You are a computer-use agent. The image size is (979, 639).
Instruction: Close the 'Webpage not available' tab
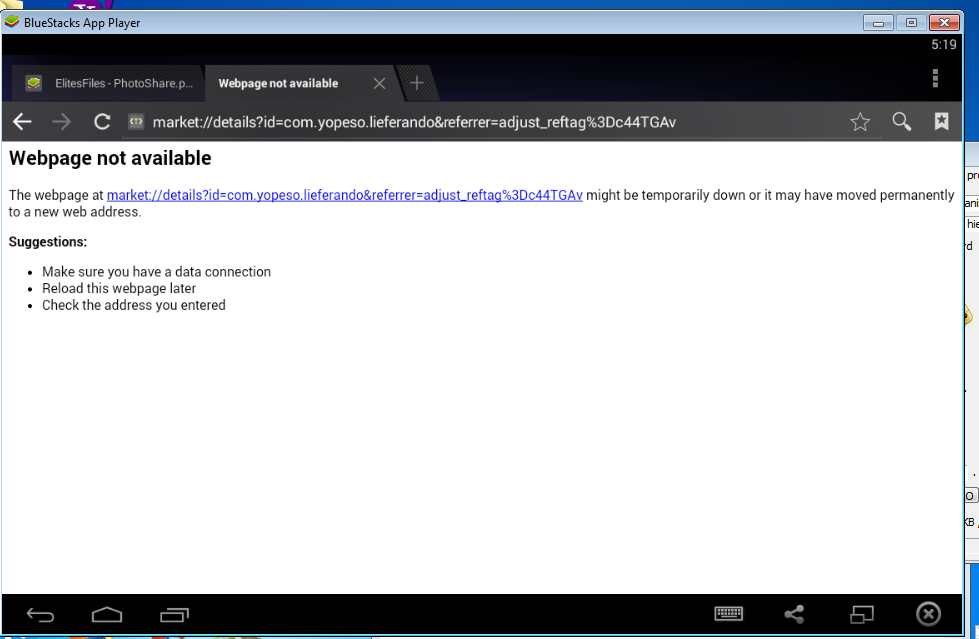point(379,83)
